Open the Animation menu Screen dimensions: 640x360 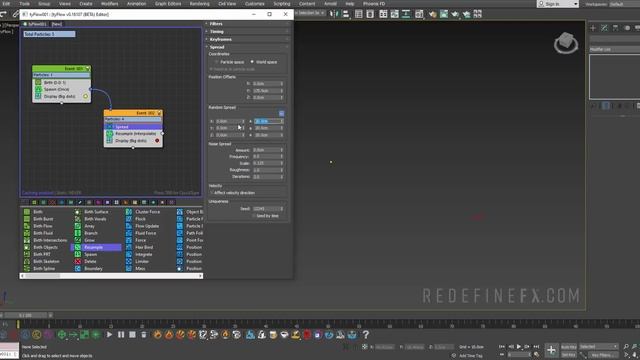(136, 4)
